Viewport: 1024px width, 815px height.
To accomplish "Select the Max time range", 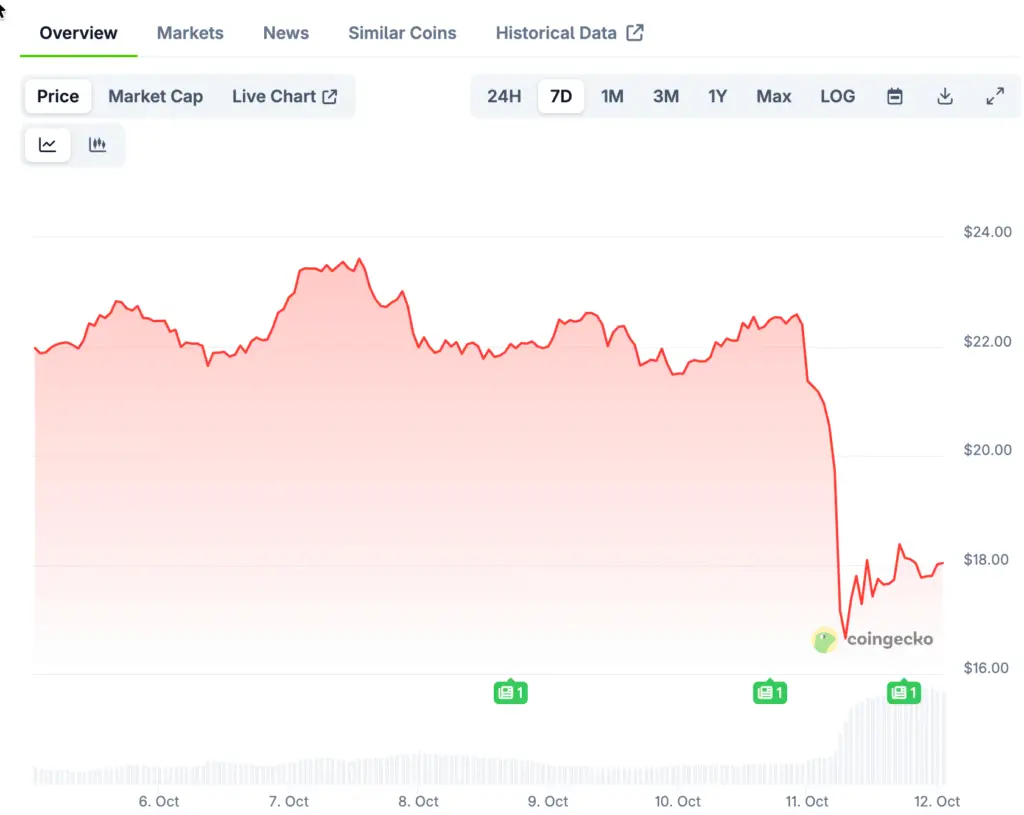I will pyautogui.click(x=773, y=97).
